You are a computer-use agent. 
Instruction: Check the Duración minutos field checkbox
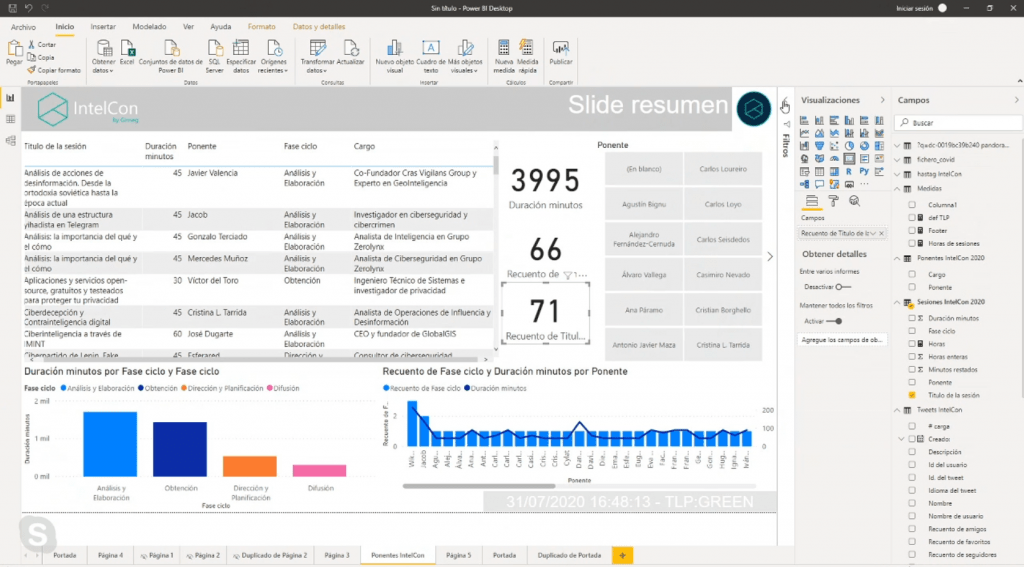912,318
